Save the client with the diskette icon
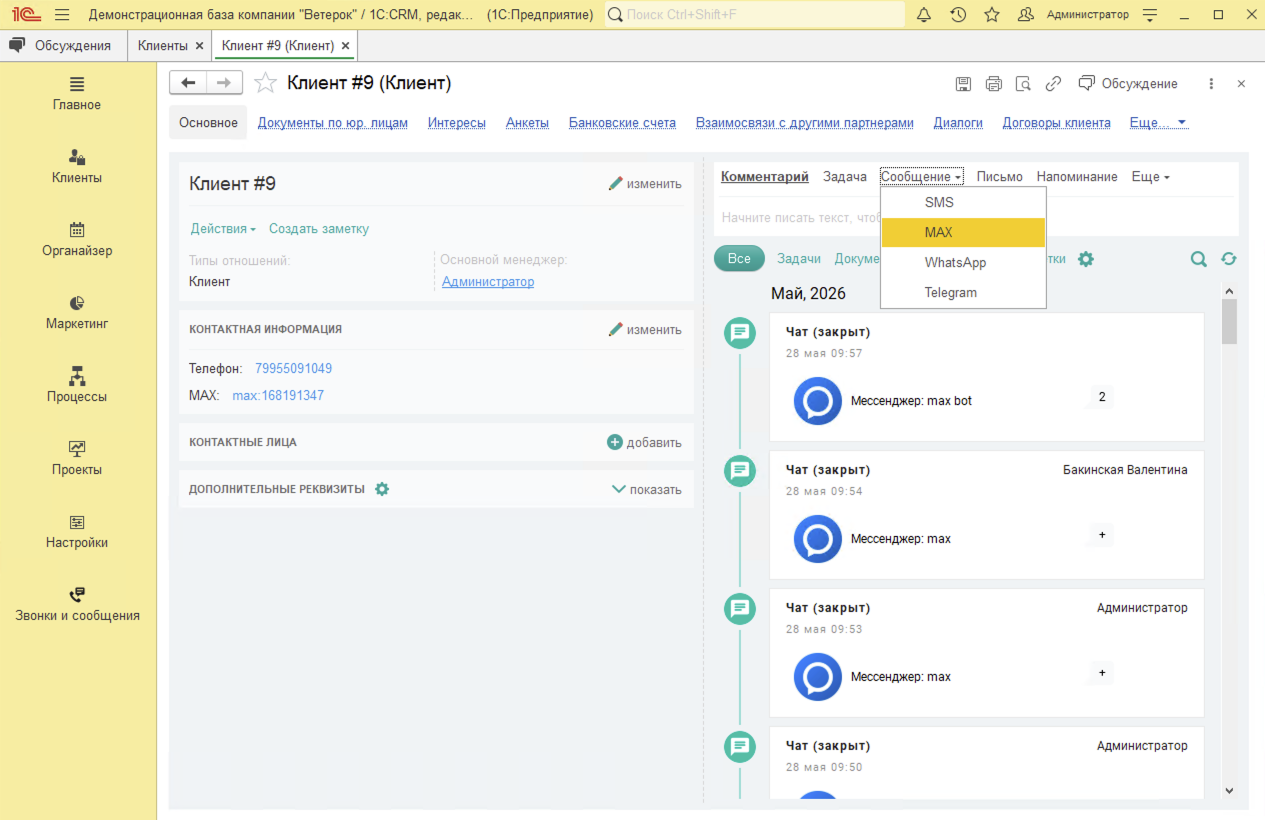 [963, 84]
